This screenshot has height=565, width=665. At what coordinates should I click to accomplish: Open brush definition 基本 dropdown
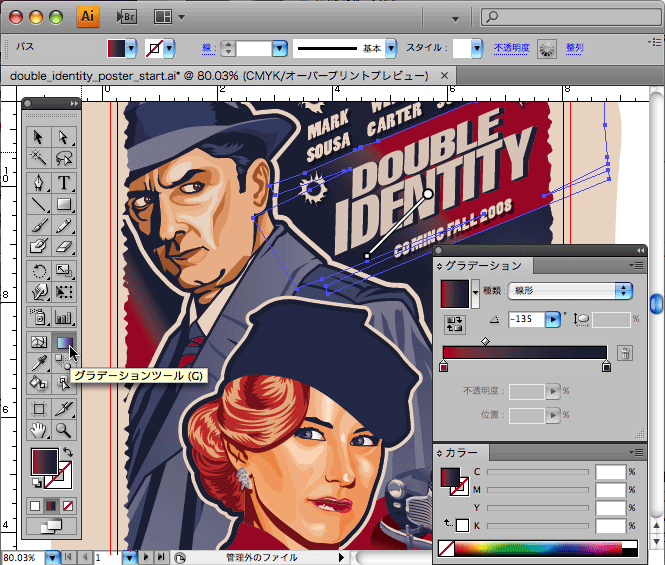(x=391, y=48)
